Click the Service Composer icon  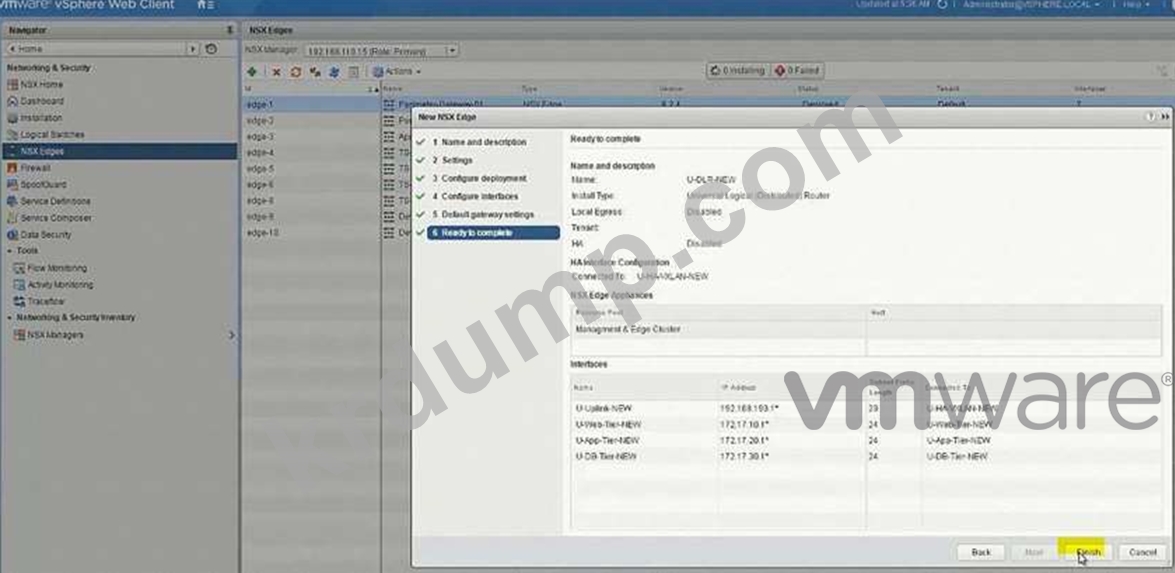[12, 218]
